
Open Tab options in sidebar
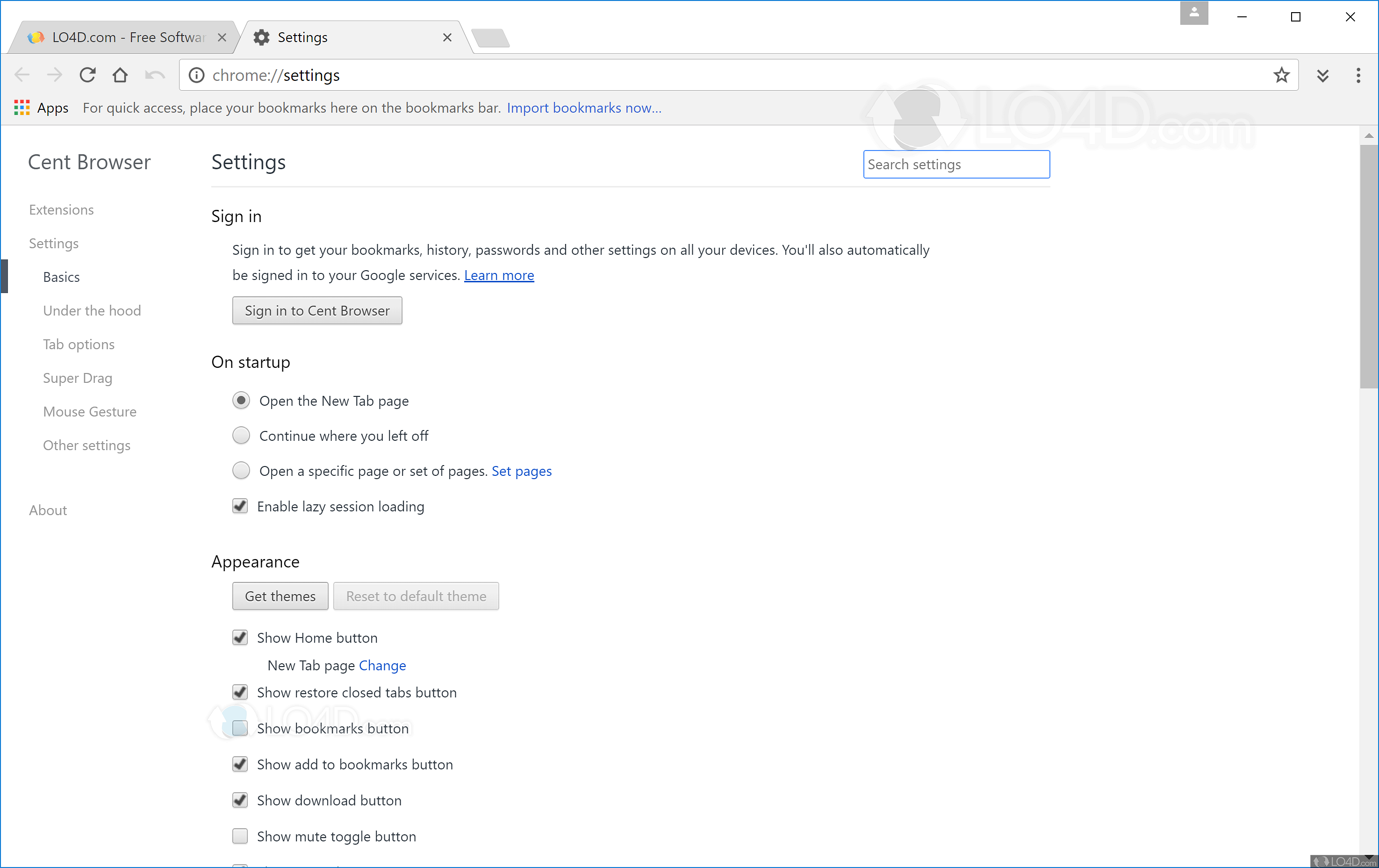79,344
